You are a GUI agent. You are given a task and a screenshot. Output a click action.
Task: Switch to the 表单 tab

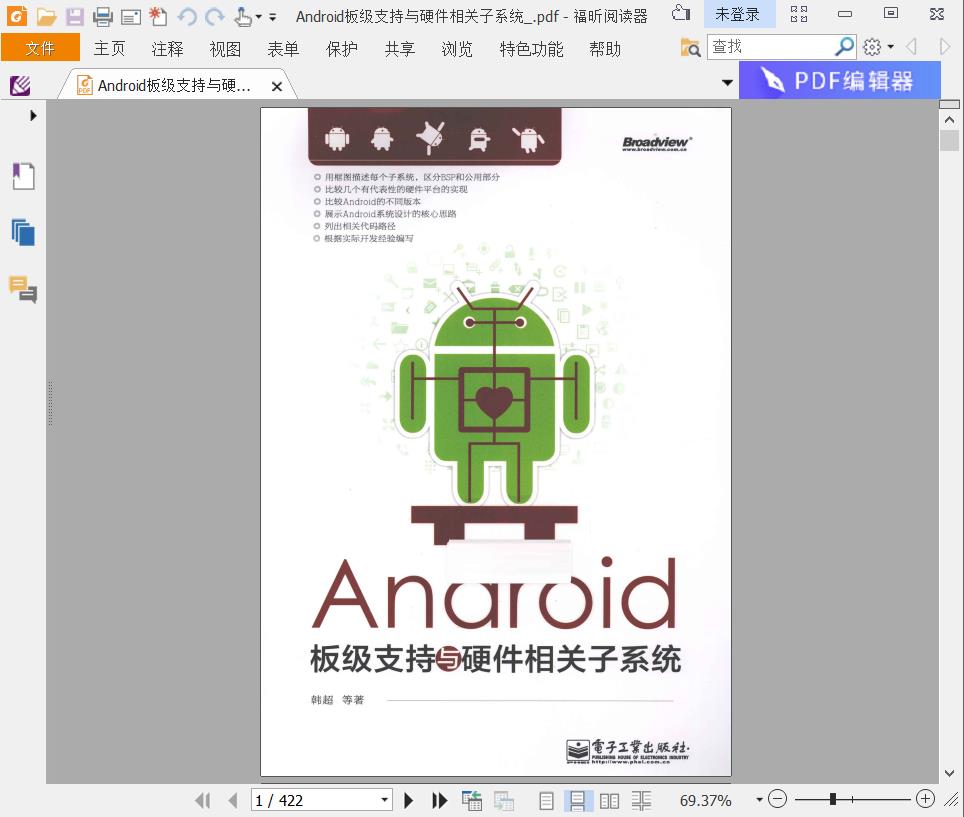click(x=283, y=49)
